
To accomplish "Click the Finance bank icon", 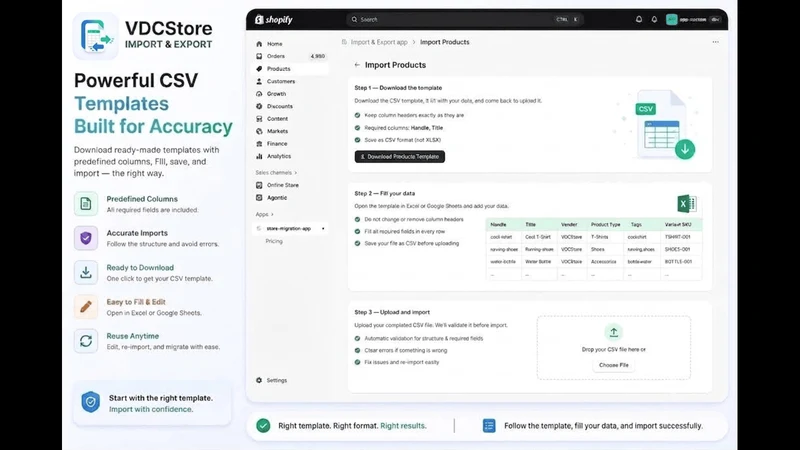I will 259,143.
